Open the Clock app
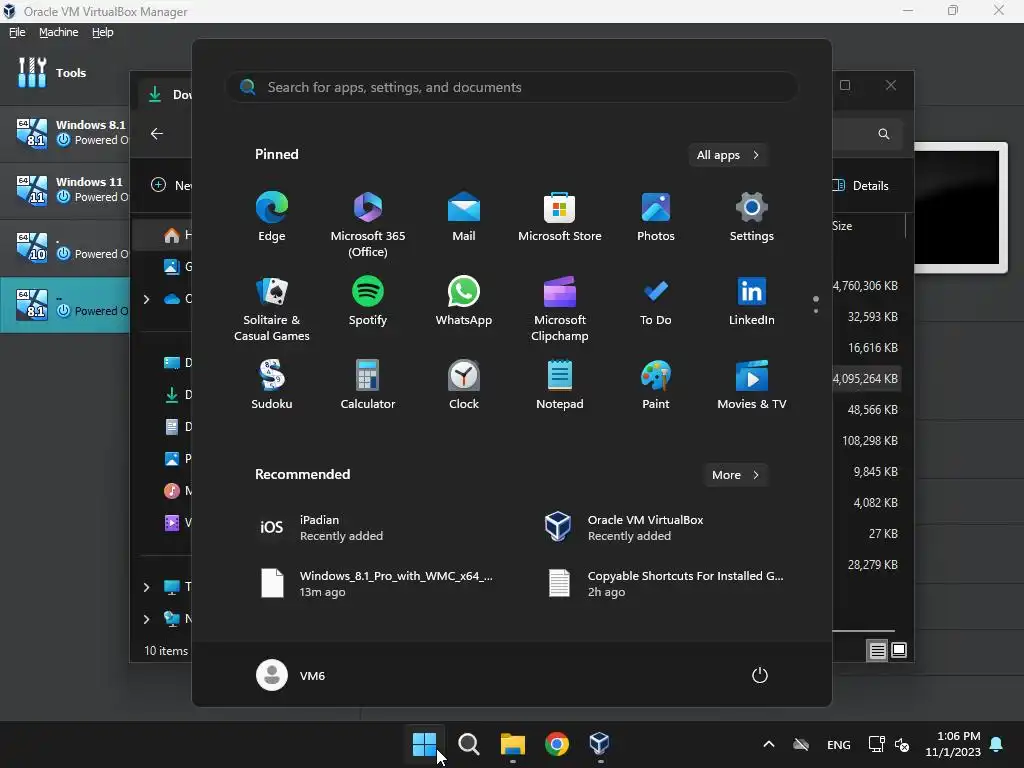The image size is (1024, 768). tap(464, 385)
